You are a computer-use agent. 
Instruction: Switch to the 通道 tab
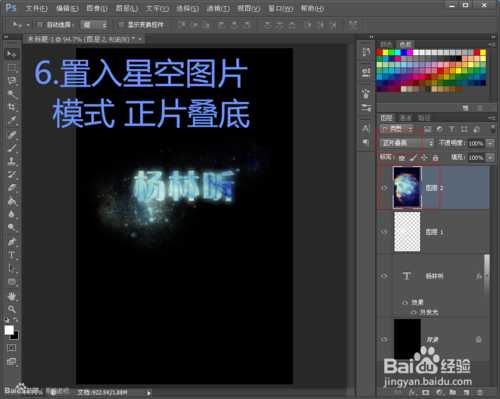coord(406,118)
